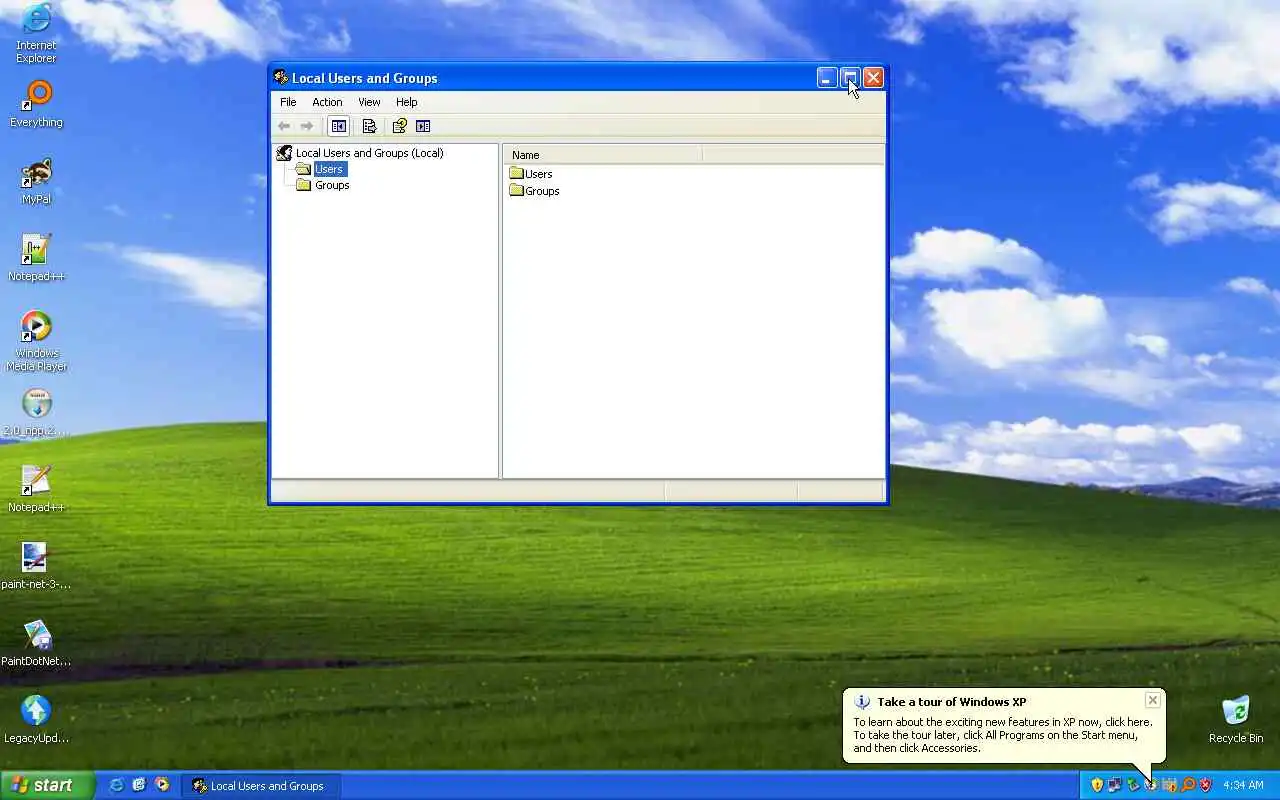
Task: Click the Back arrow in the toolbar
Action: (x=284, y=126)
